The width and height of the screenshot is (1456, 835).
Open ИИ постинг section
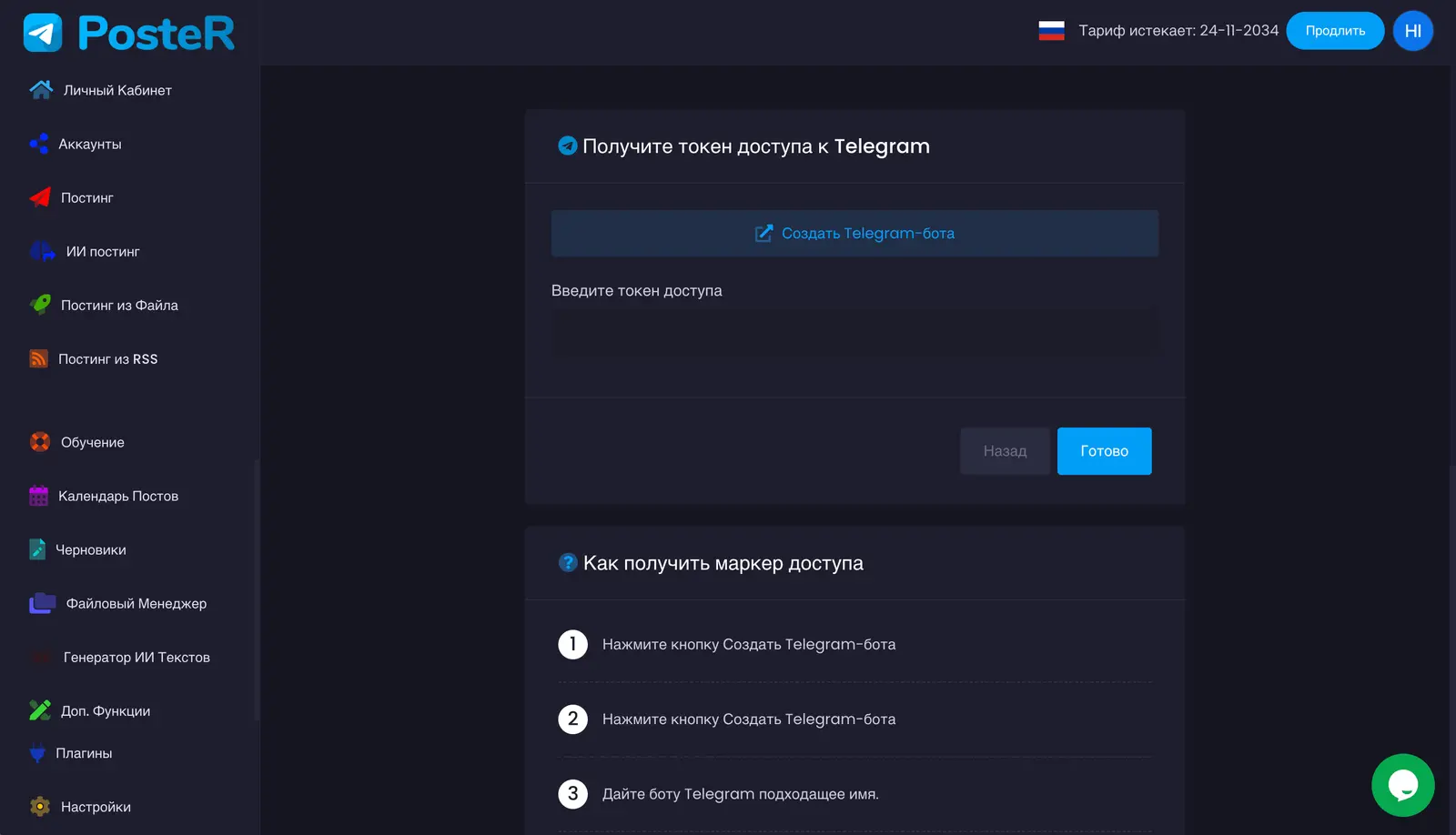(103, 251)
